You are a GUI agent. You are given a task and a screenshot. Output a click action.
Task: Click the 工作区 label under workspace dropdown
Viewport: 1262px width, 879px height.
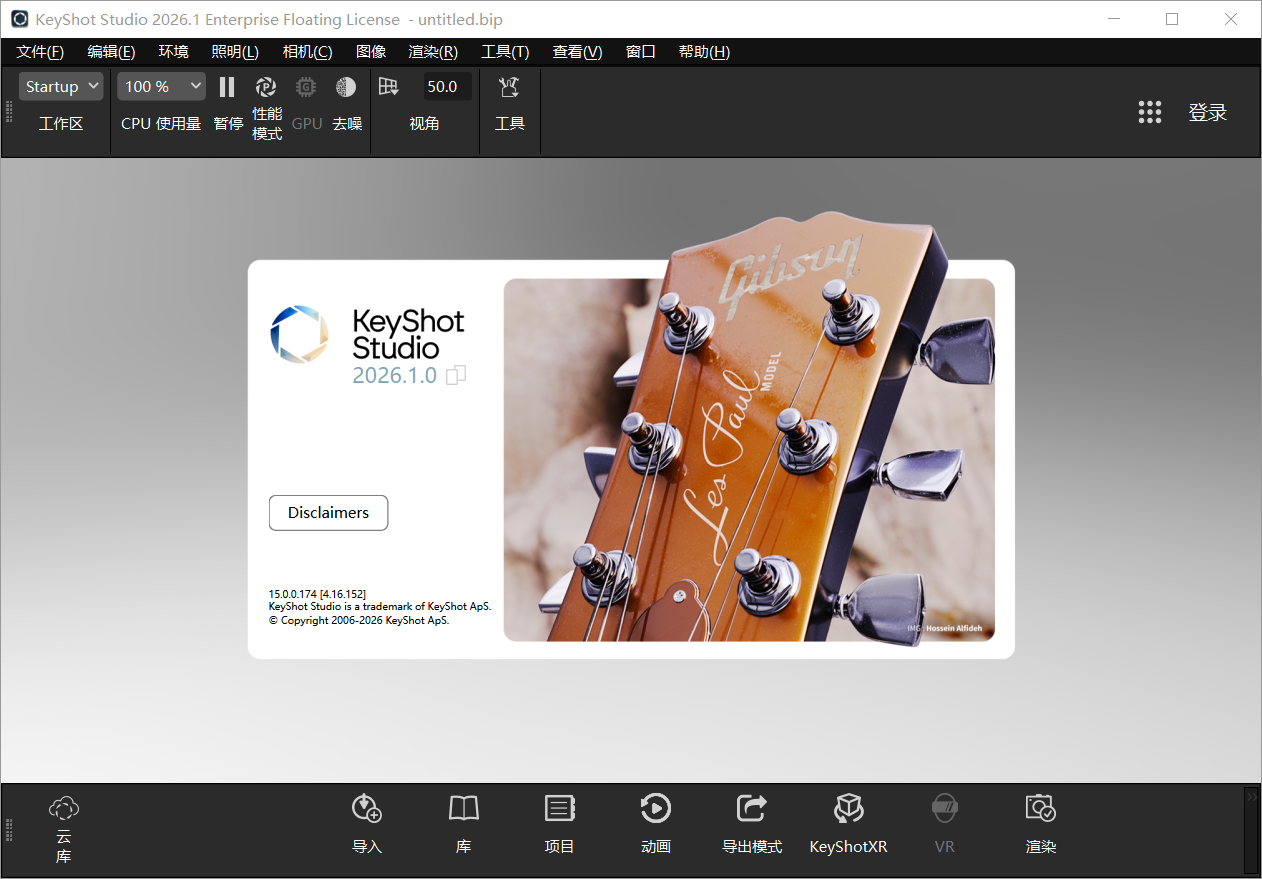61,124
